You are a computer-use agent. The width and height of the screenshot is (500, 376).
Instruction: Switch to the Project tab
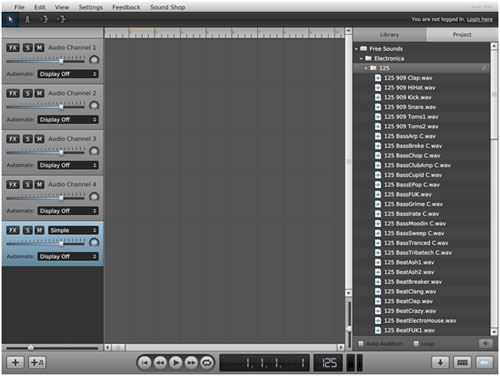coord(462,35)
